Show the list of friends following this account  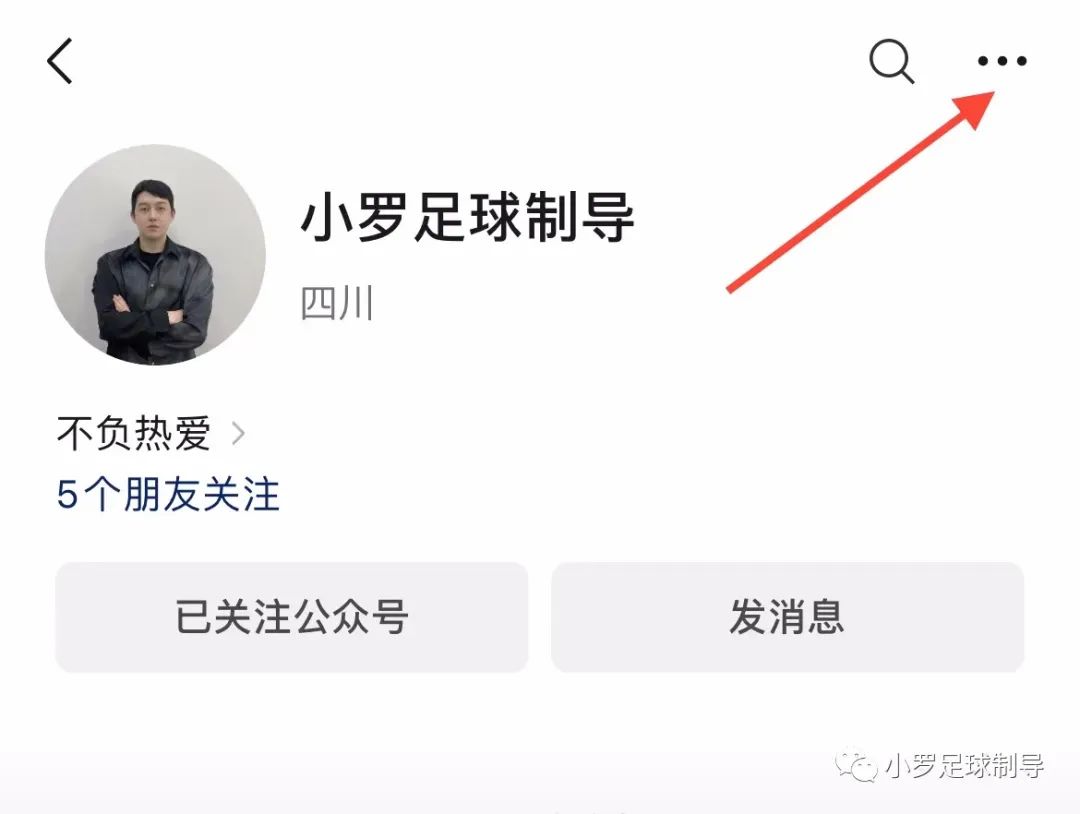pyautogui.click(x=168, y=494)
